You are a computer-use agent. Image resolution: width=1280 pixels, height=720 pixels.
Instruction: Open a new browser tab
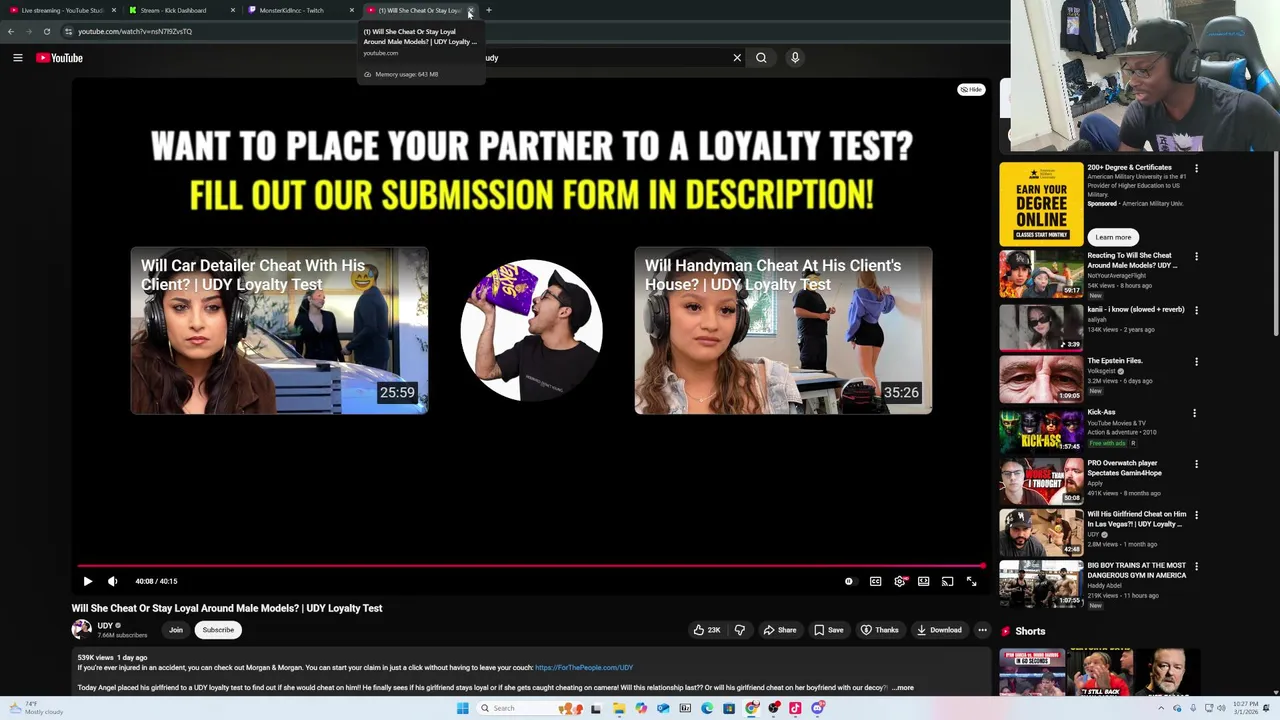point(488,10)
